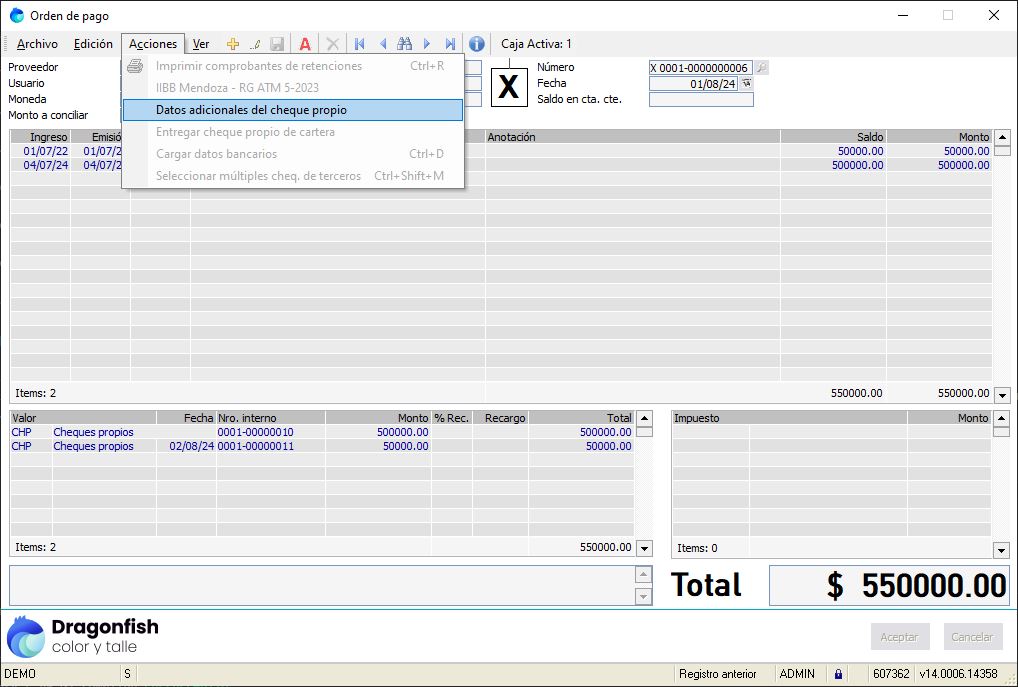Open the Edición menu
The width and height of the screenshot is (1018, 687).
(93, 44)
